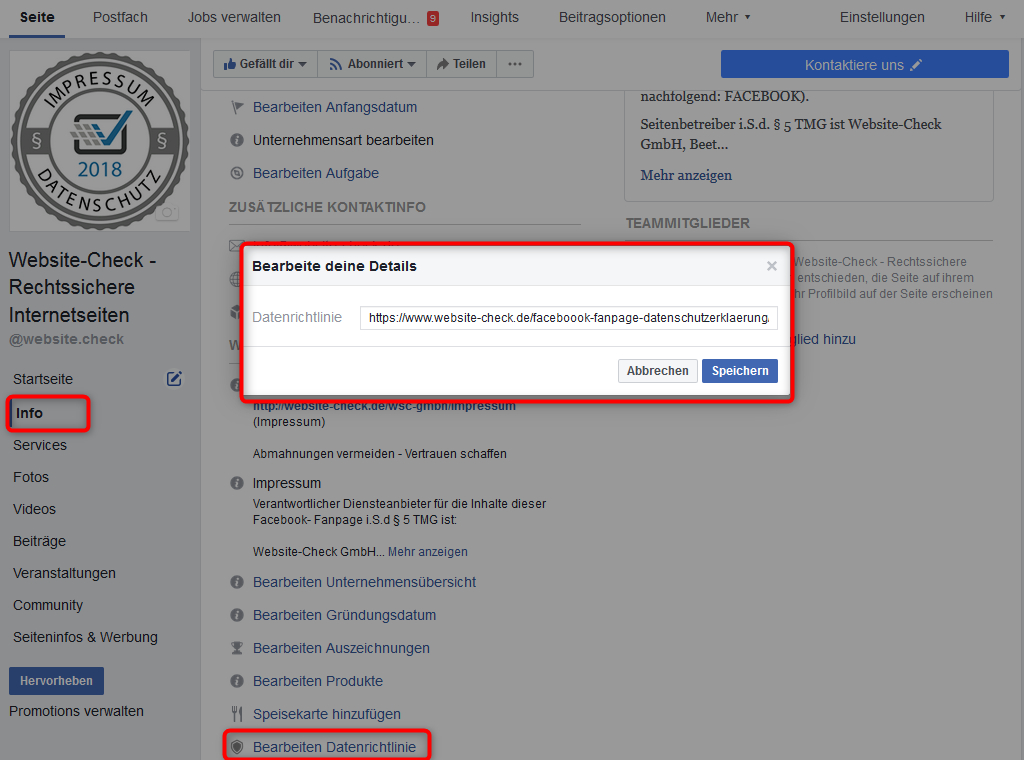Click Bearbeiten Gründungsdatum link
This screenshot has width=1024, height=760.
coord(344,615)
